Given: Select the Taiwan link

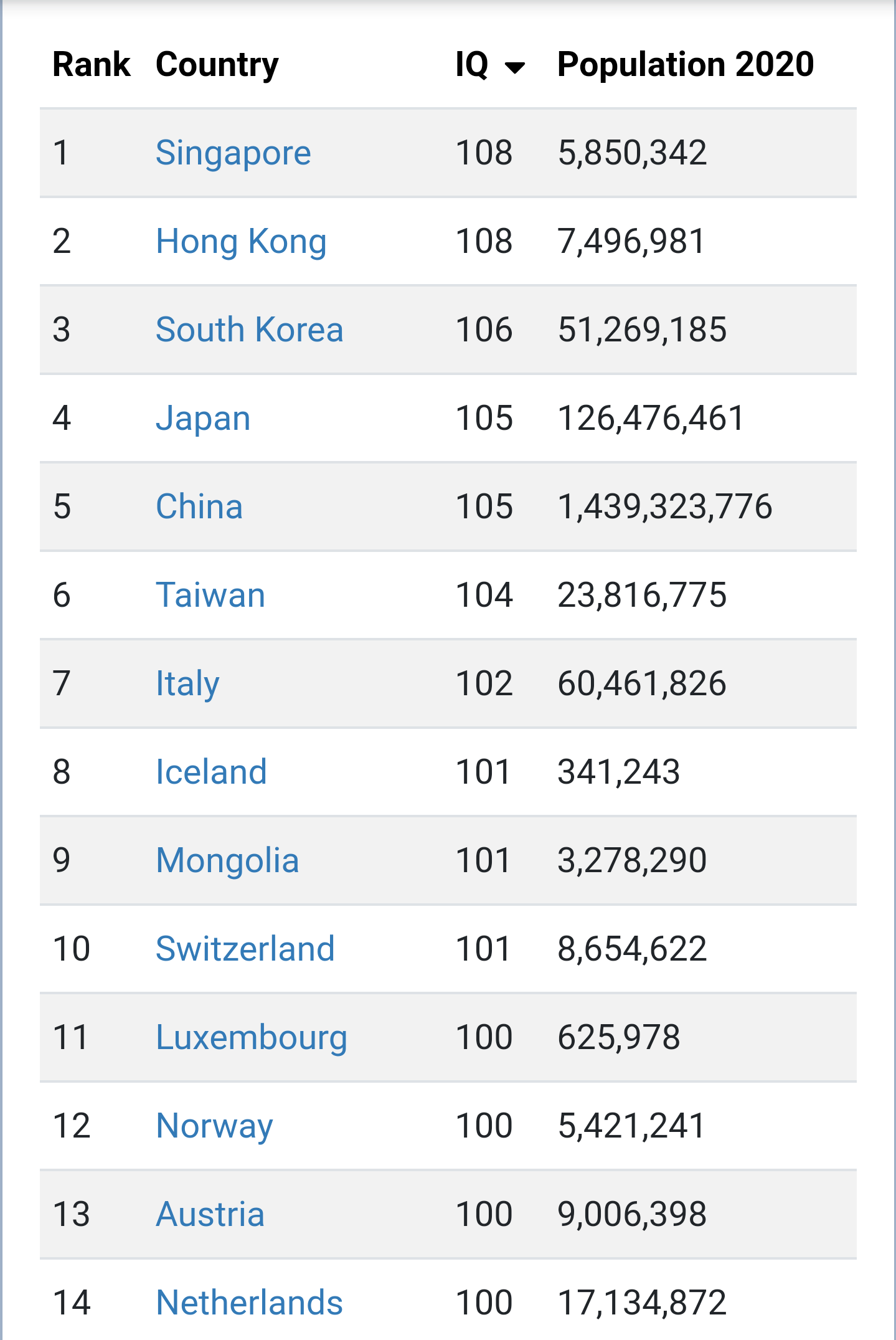Looking at the screenshot, I should 210,595.
